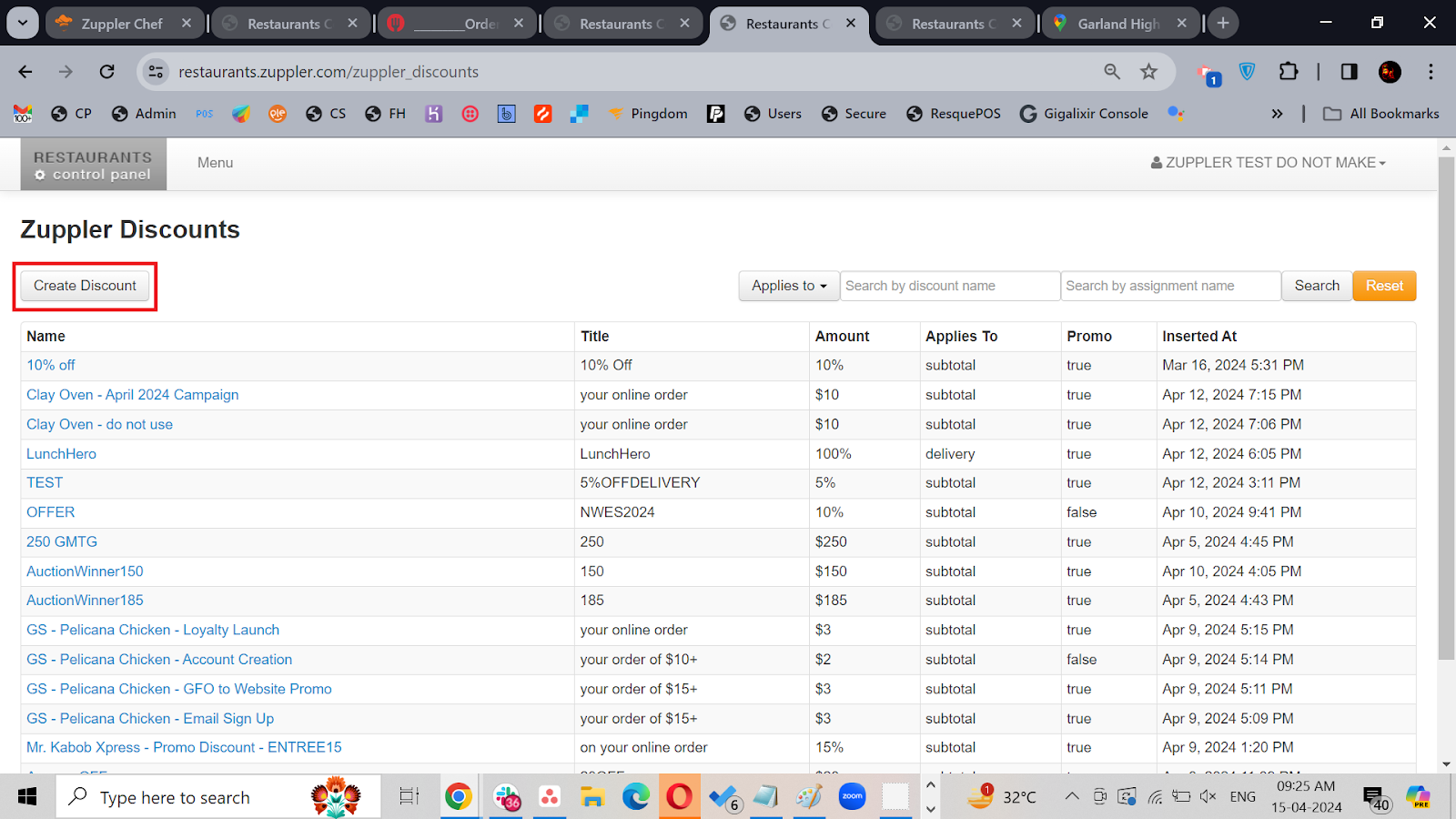Image resolution: width=1456 pixels, height=819 pixels.
Task: Open Mr. Kabob Xpress - Promo Discount - ENTREE15
Action: pos(184,747)
